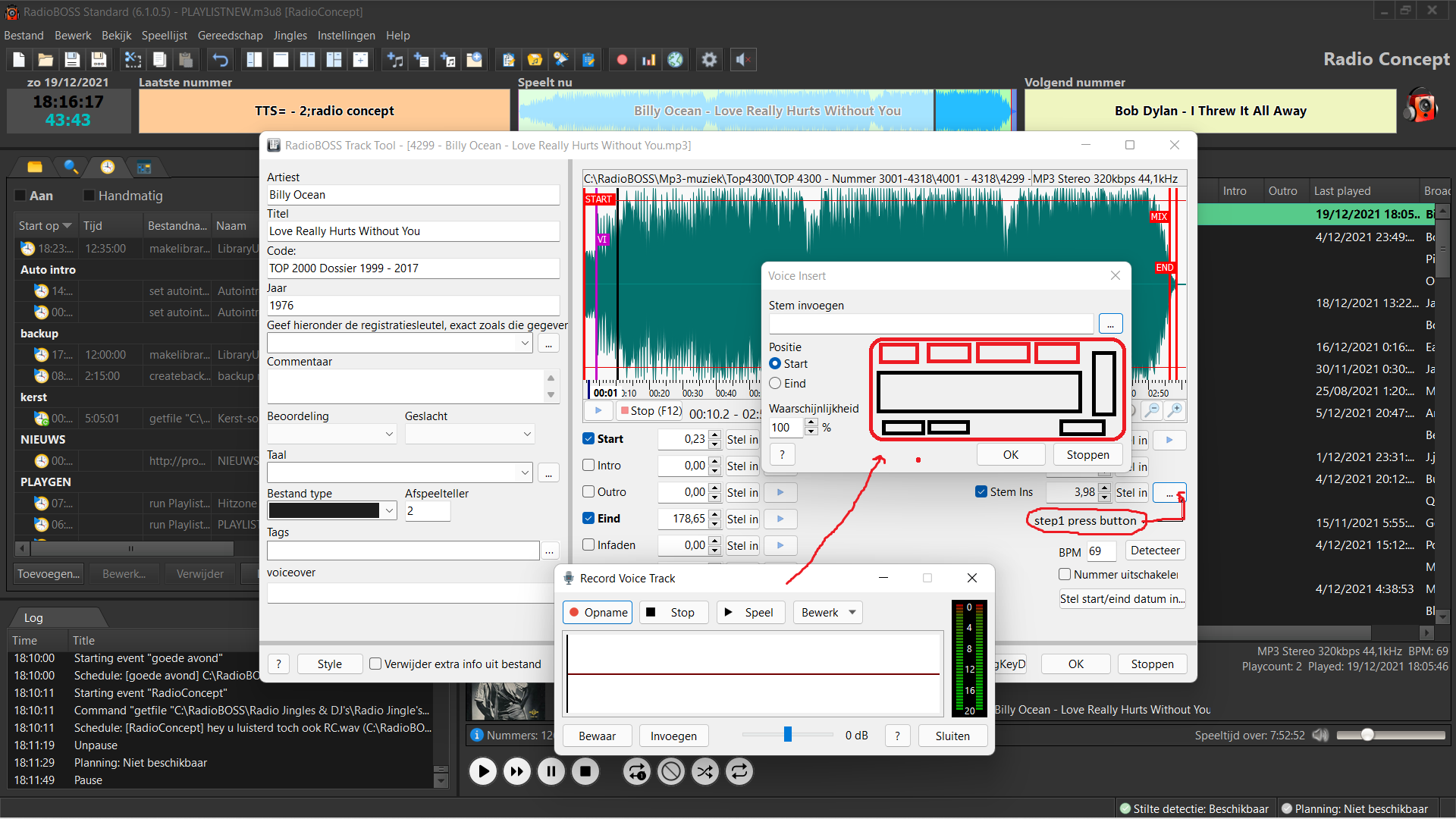The height and width of the screenshot is (819, 1456).
Task: Adjust the main volume slider at bottom right
Action: tap(1367, 735)
